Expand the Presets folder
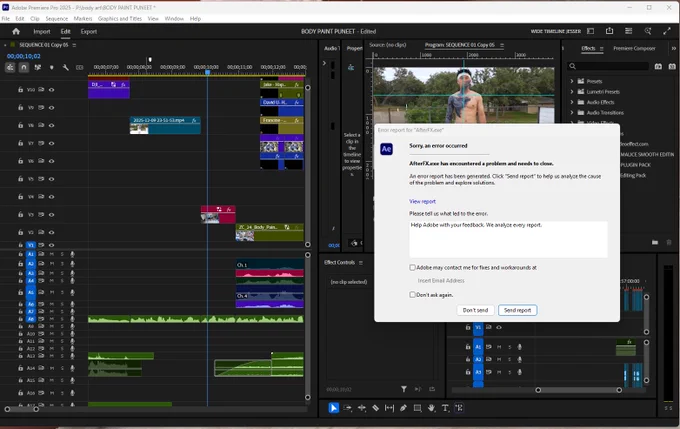 tap(572, 81)
